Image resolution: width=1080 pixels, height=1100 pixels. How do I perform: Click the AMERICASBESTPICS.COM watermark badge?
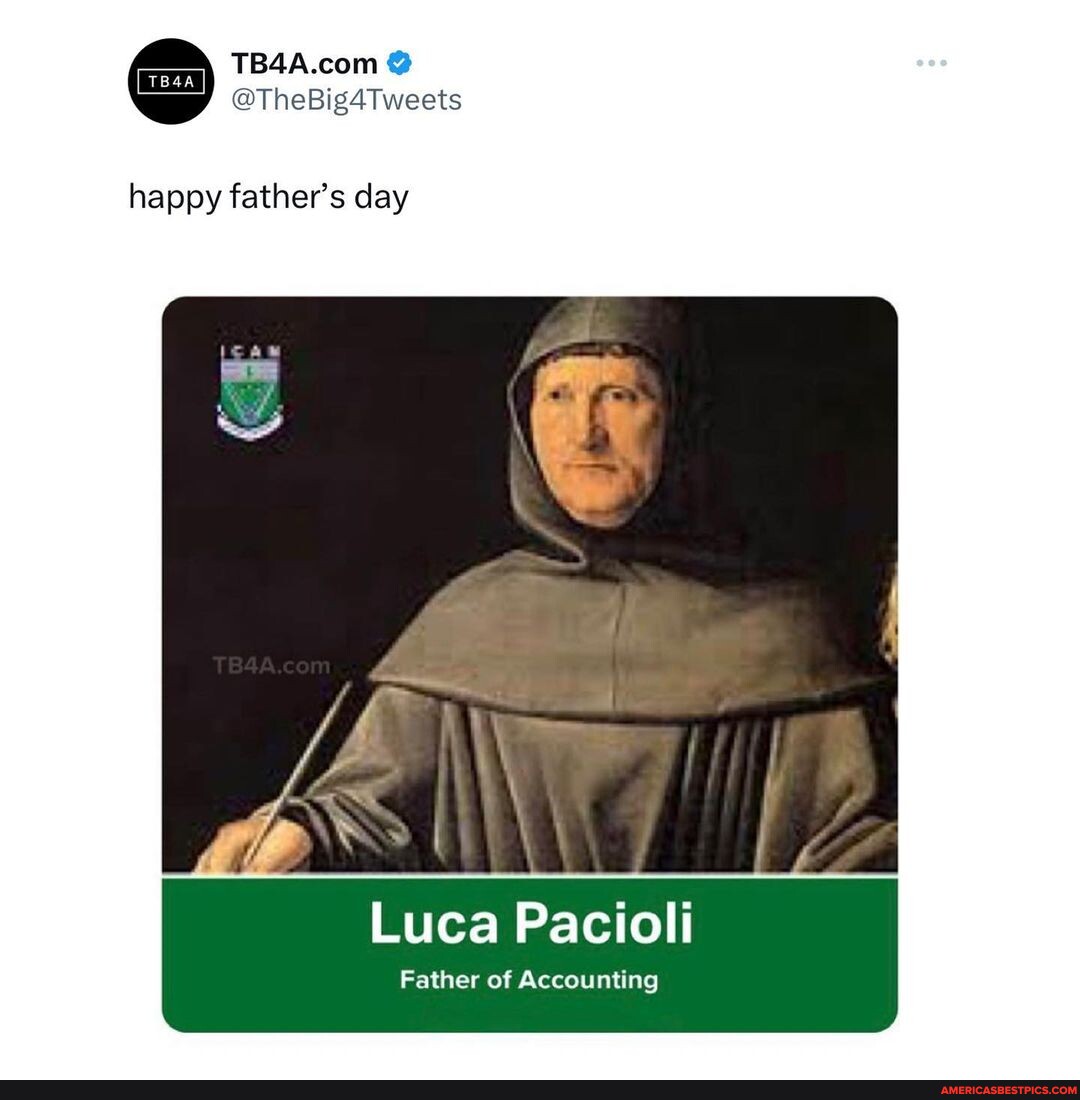(x=1009, y=1092)
